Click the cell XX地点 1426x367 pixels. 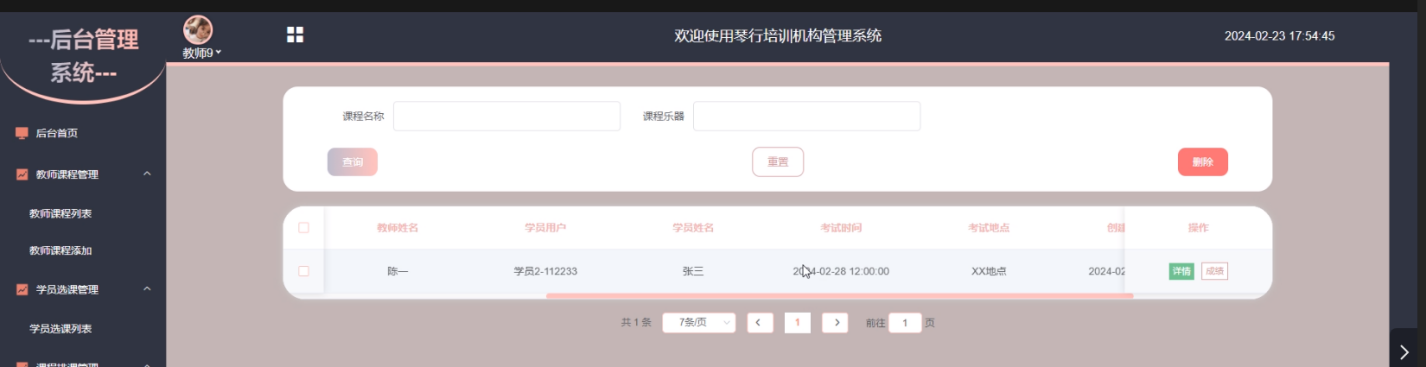[989, 271]
